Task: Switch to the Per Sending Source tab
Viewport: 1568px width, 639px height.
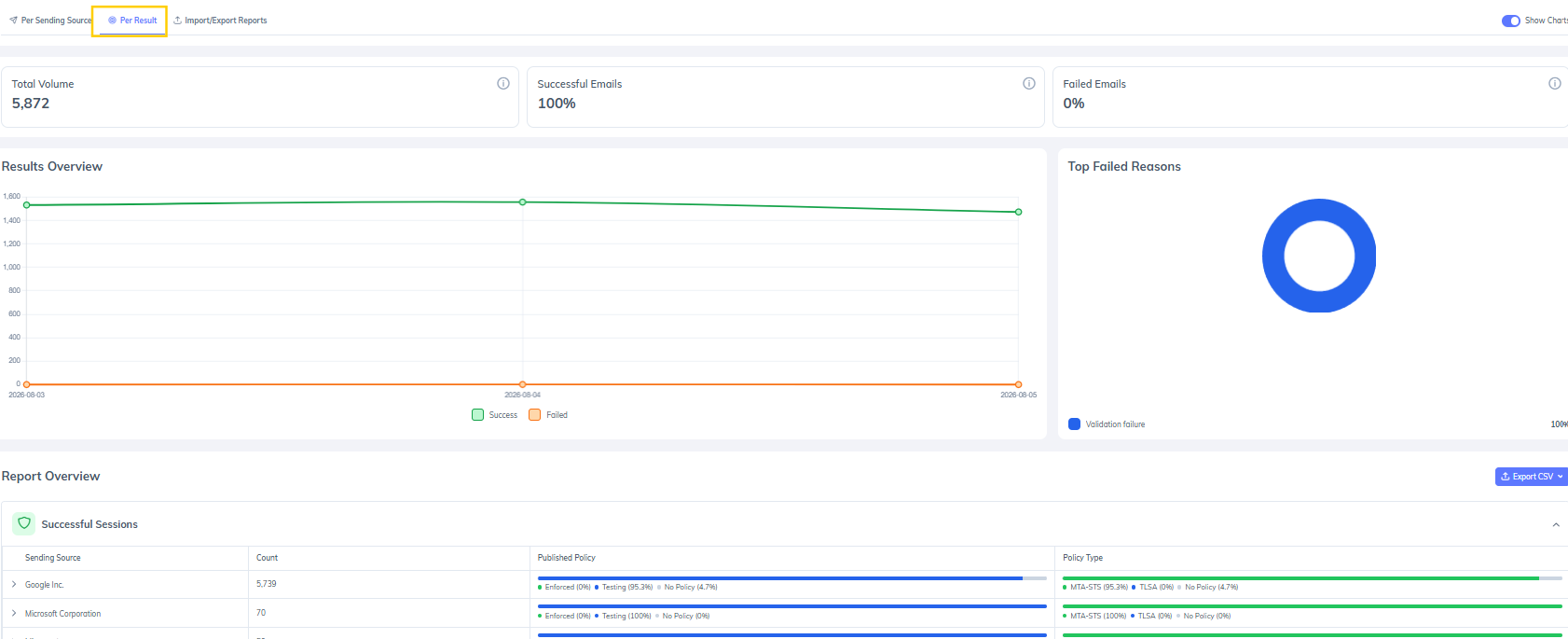Action: click(50, 20)
